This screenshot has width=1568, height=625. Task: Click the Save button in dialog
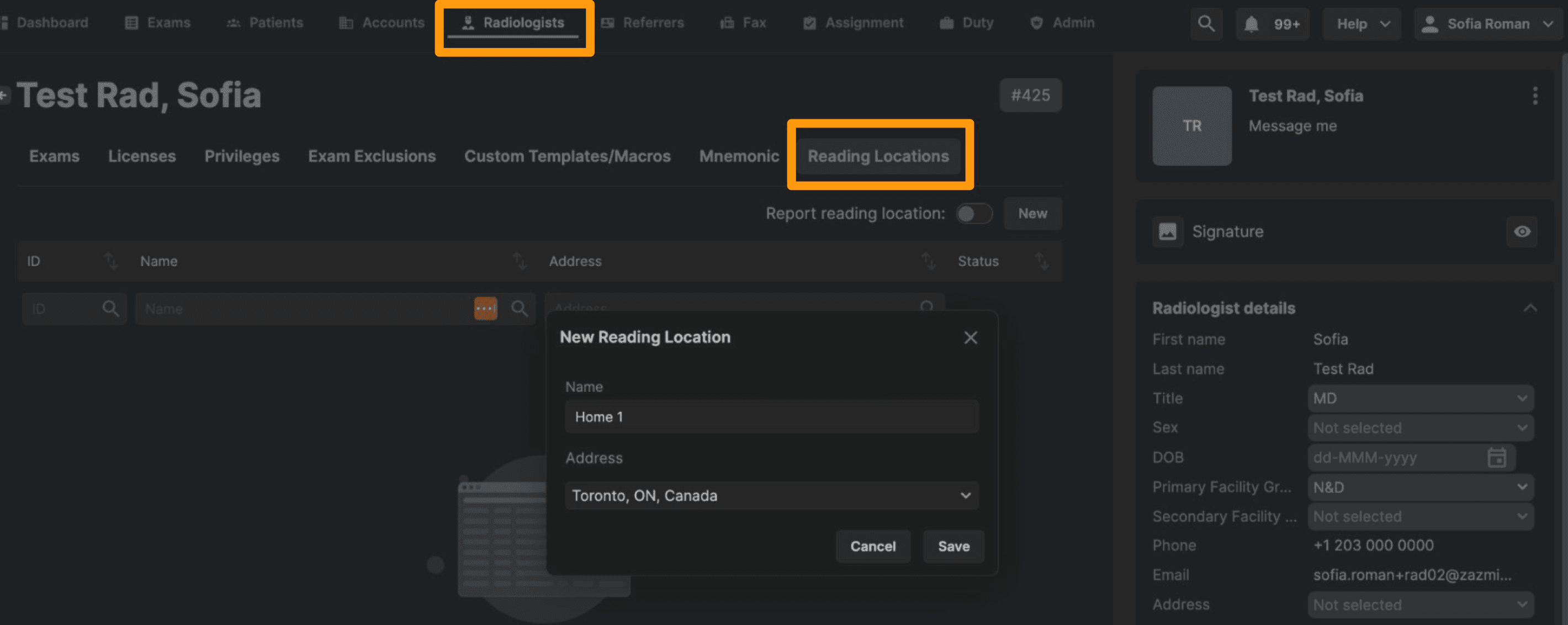tap(953, 546)
